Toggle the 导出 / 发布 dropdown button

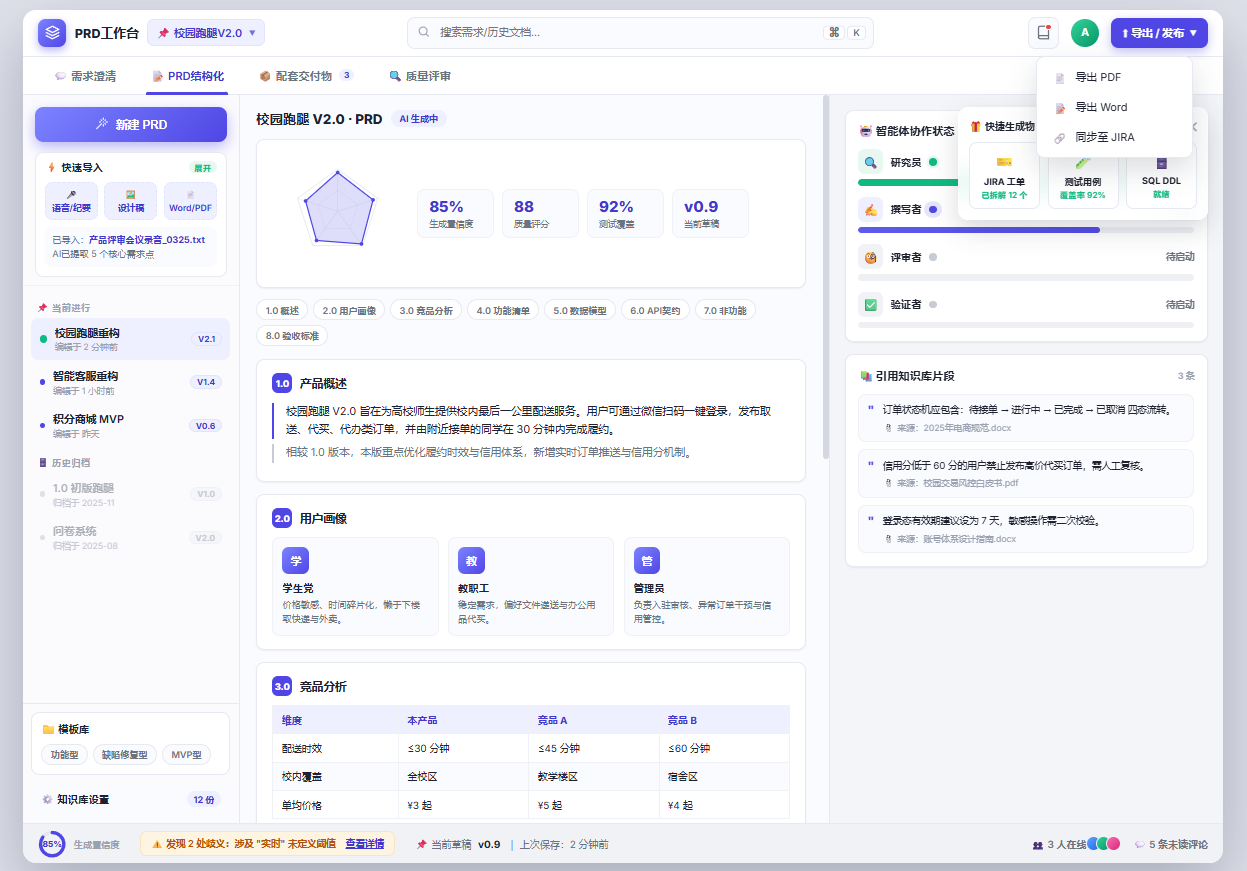[1159, 33]
